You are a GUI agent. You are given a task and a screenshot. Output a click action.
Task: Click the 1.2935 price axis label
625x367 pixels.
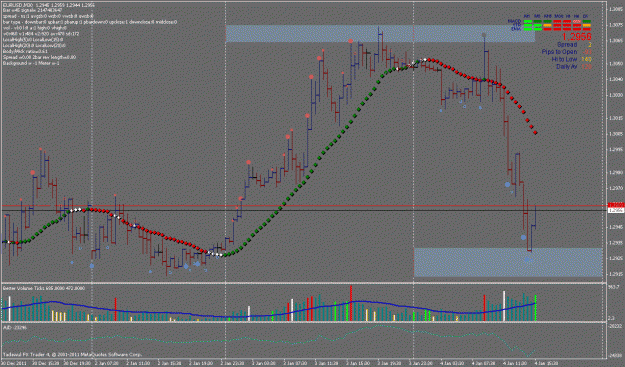tap(615, 243)
